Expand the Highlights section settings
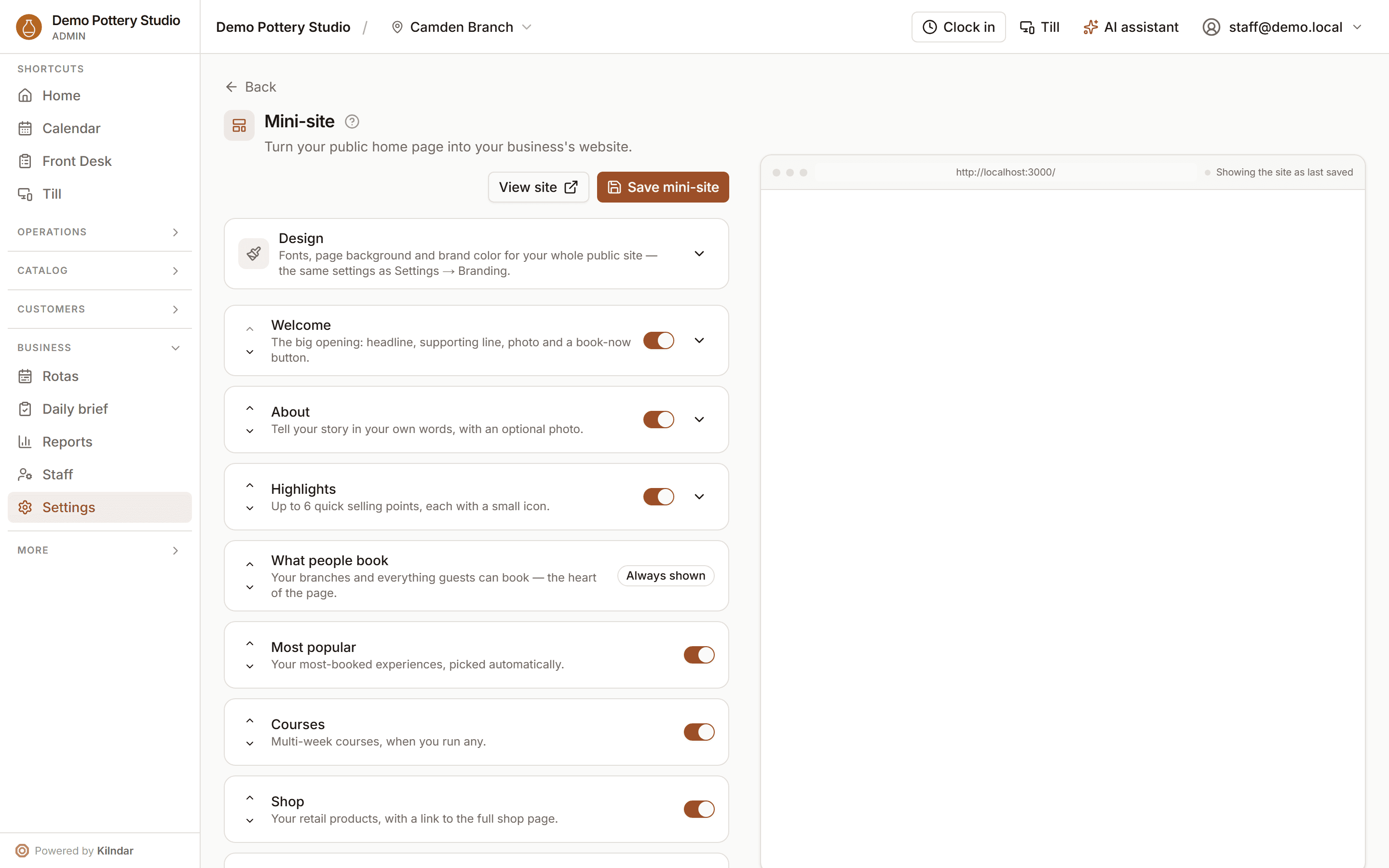1389x868 pixels. (x=699, y=497)
